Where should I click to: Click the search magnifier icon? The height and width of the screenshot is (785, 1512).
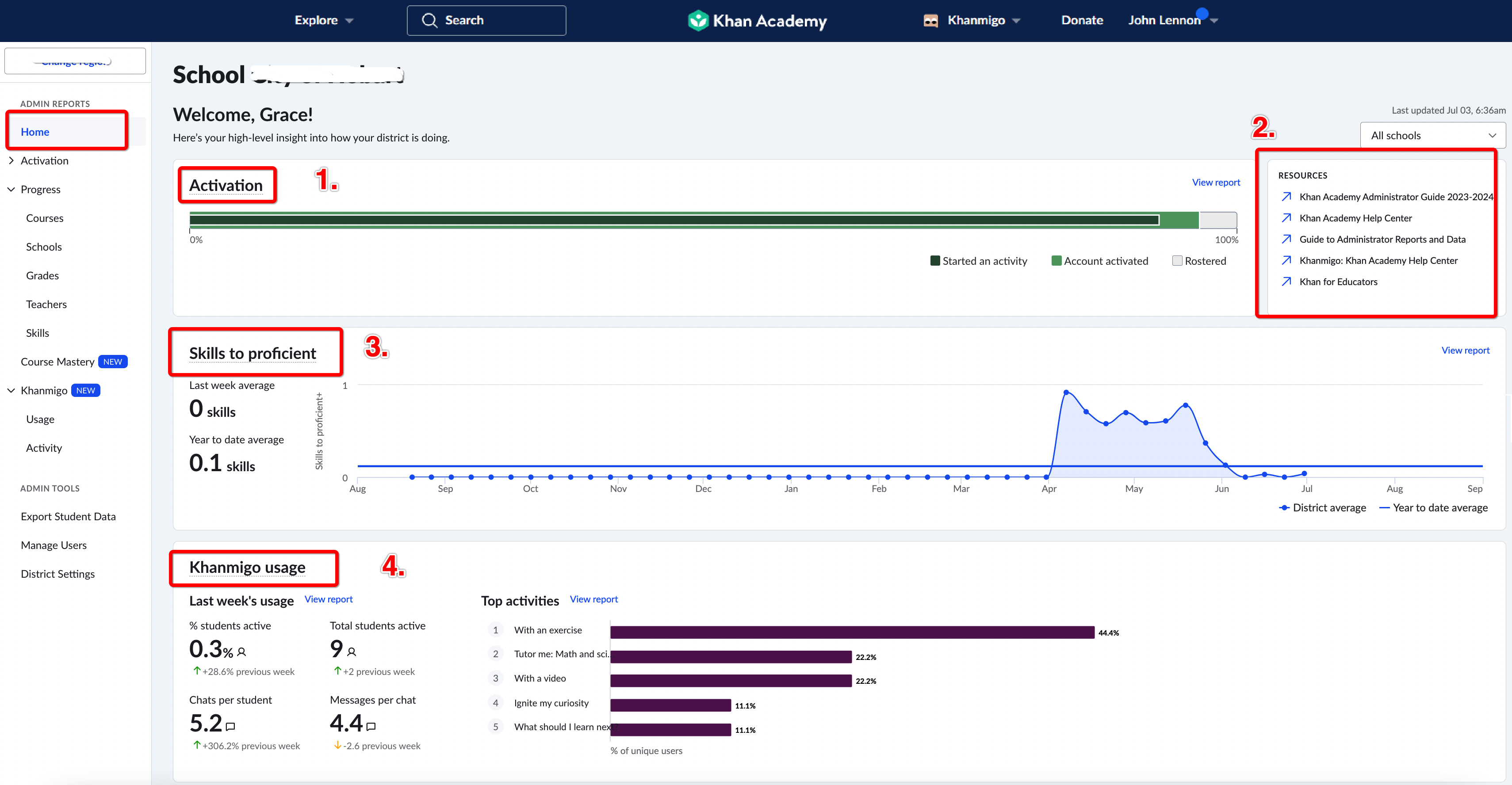[430, 20]
